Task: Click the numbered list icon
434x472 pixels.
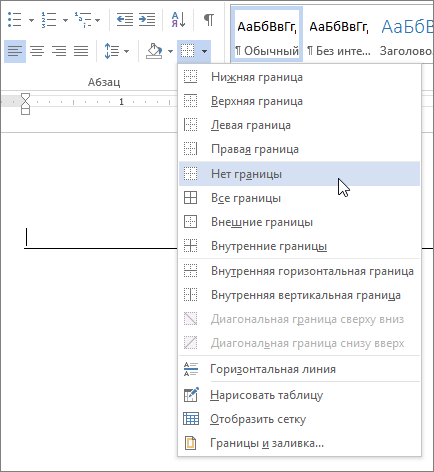Action: [x=49, y=20]
